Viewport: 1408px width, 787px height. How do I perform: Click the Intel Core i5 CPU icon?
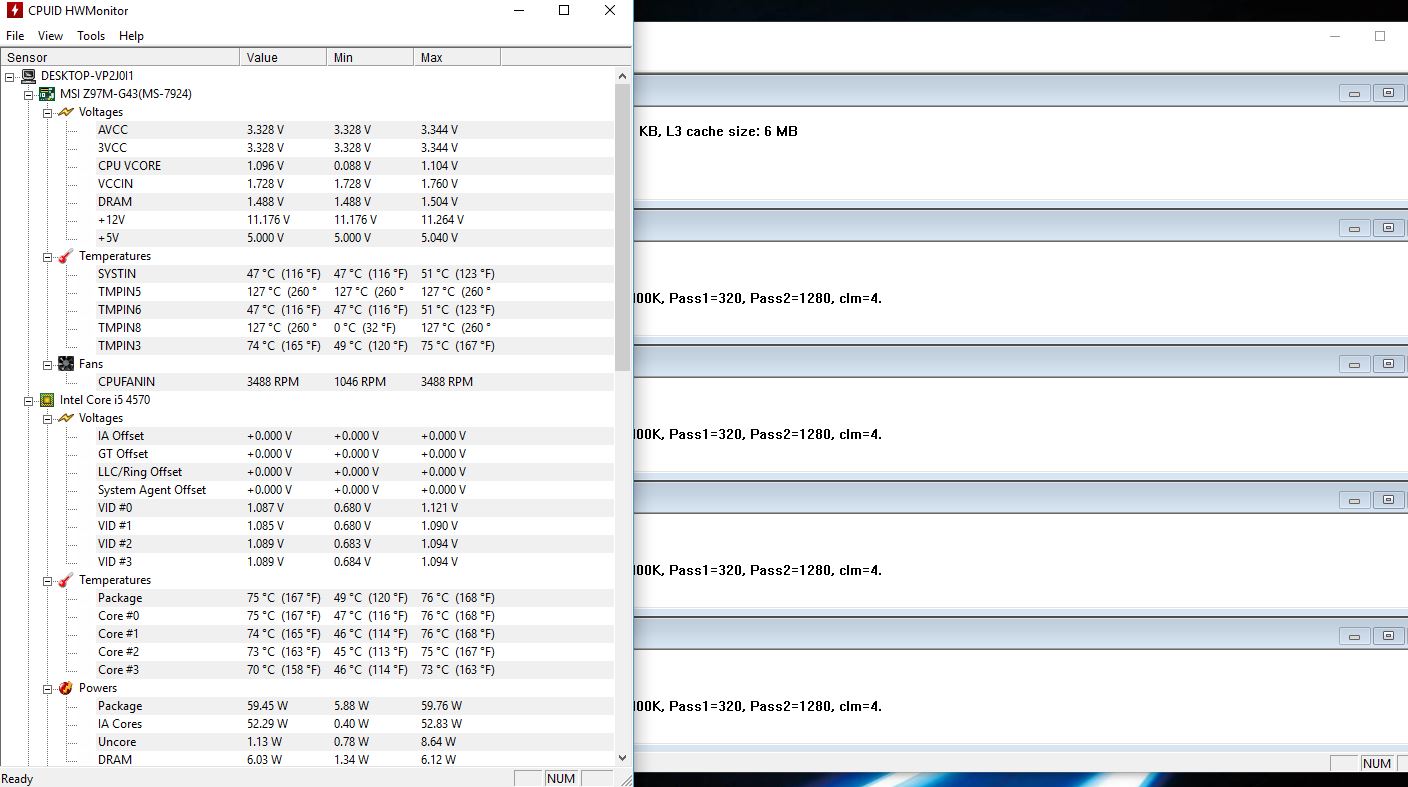point(47,400)
